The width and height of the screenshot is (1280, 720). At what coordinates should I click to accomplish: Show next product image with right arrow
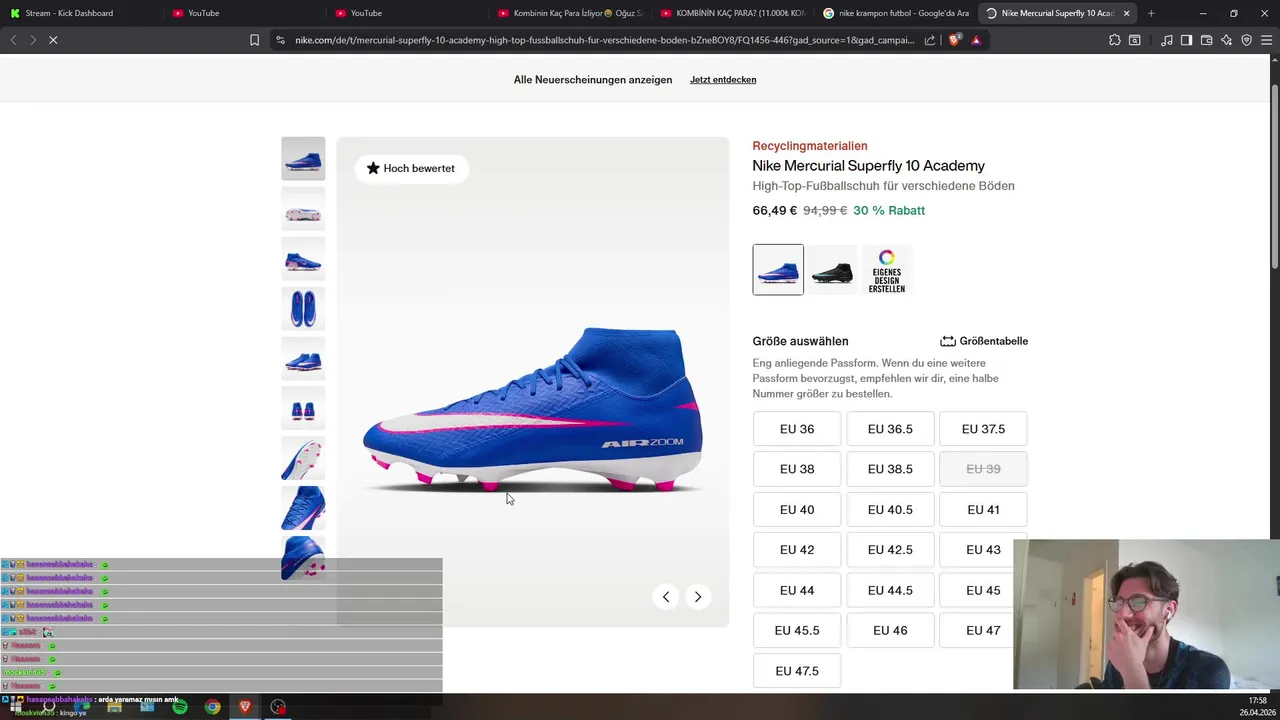(x=698, y=597)
